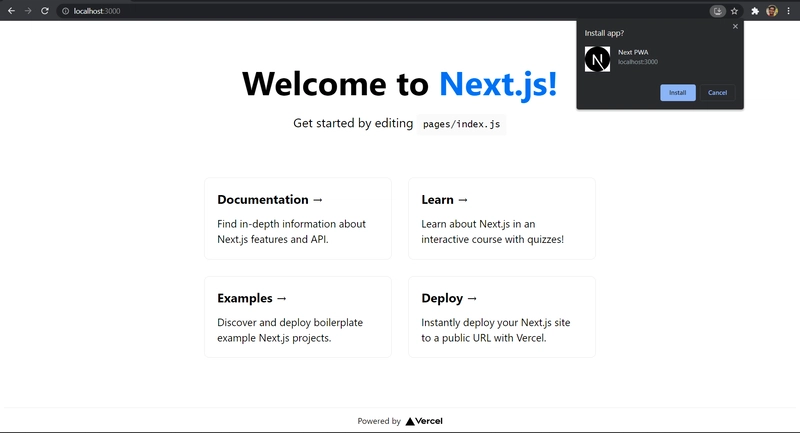Click the Get started by editing text
This screenshot has width=800, height=433.
click(353, 123)
